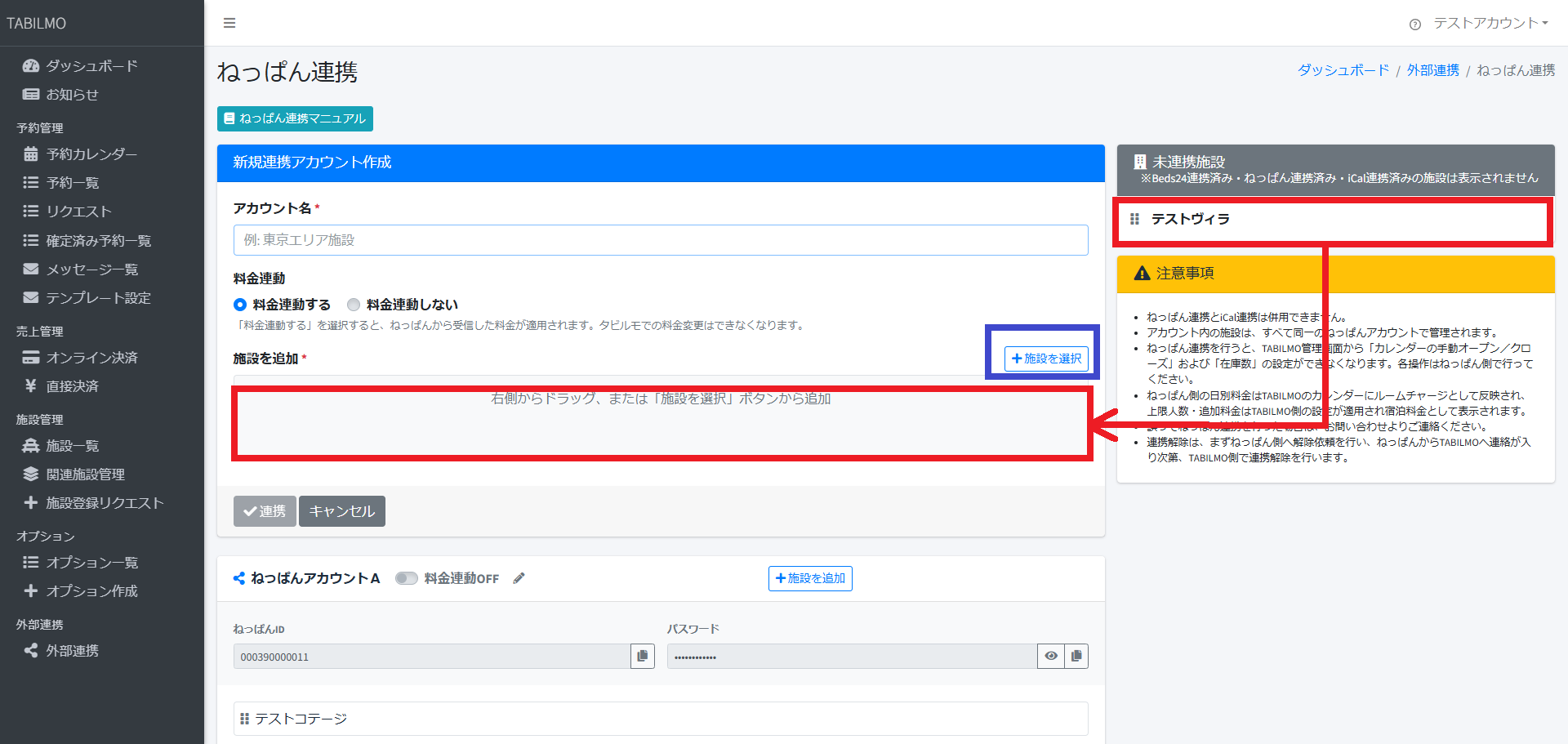Viewport: 1568px width, 744px height.
Task: Click the ＋施設を選択 button
Action: [x=1046, y=359]
